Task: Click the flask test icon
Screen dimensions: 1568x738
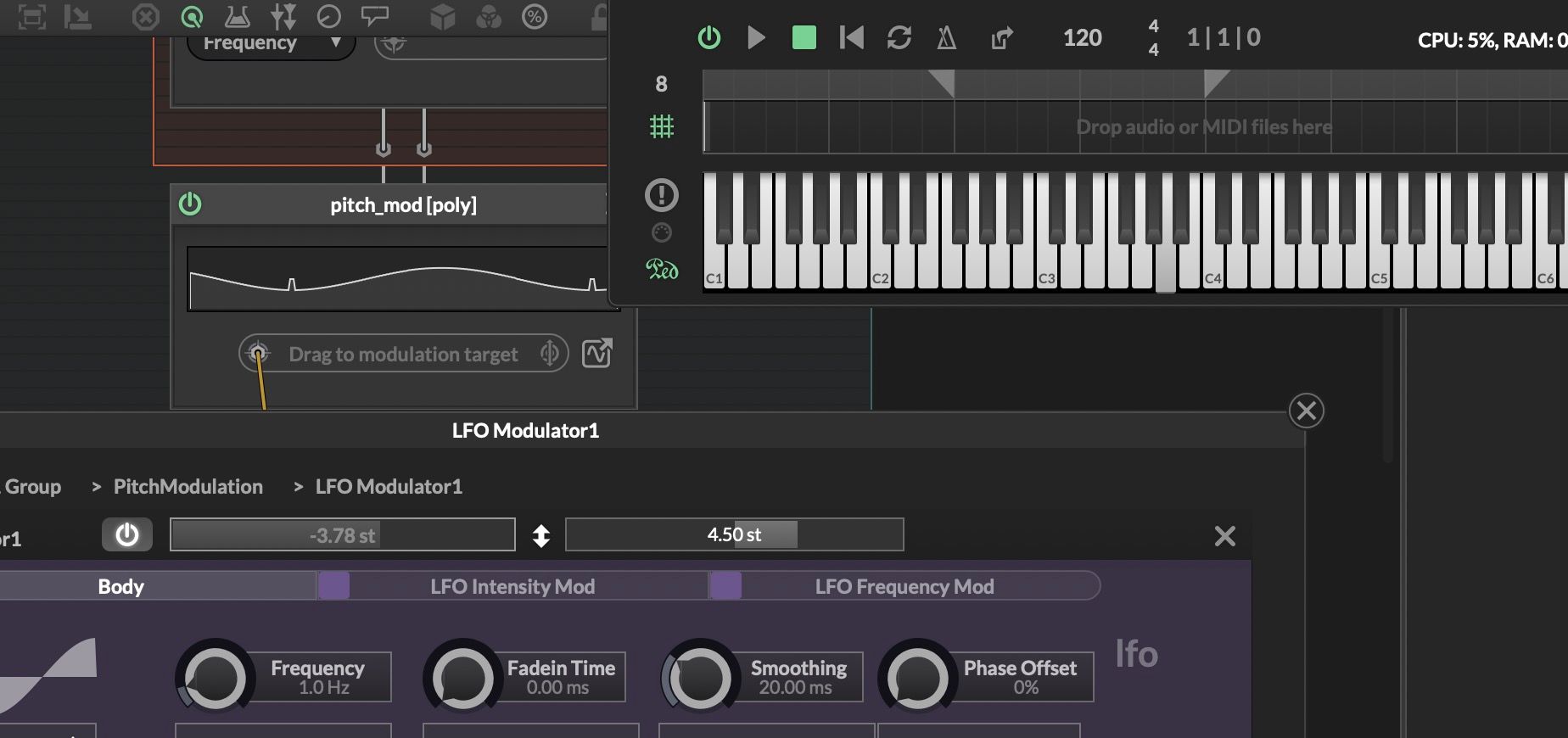Action: 238,17
